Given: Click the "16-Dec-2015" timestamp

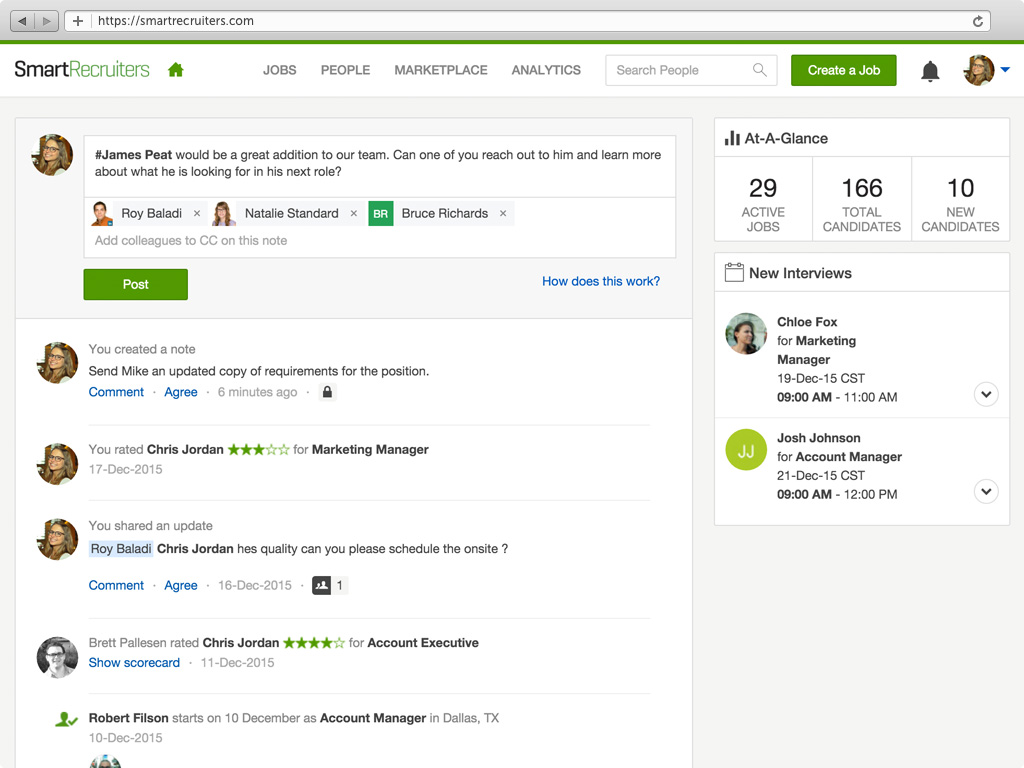Looking at the screenshot, I should coord(255,585).
